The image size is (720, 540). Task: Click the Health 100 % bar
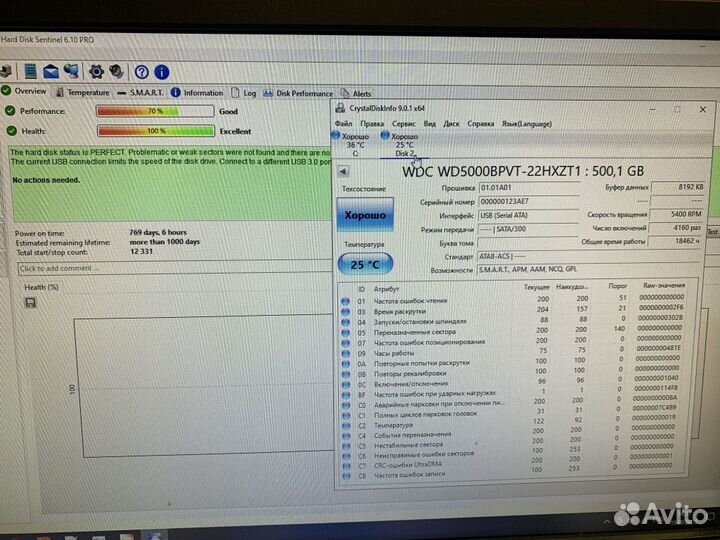[156, 131]
